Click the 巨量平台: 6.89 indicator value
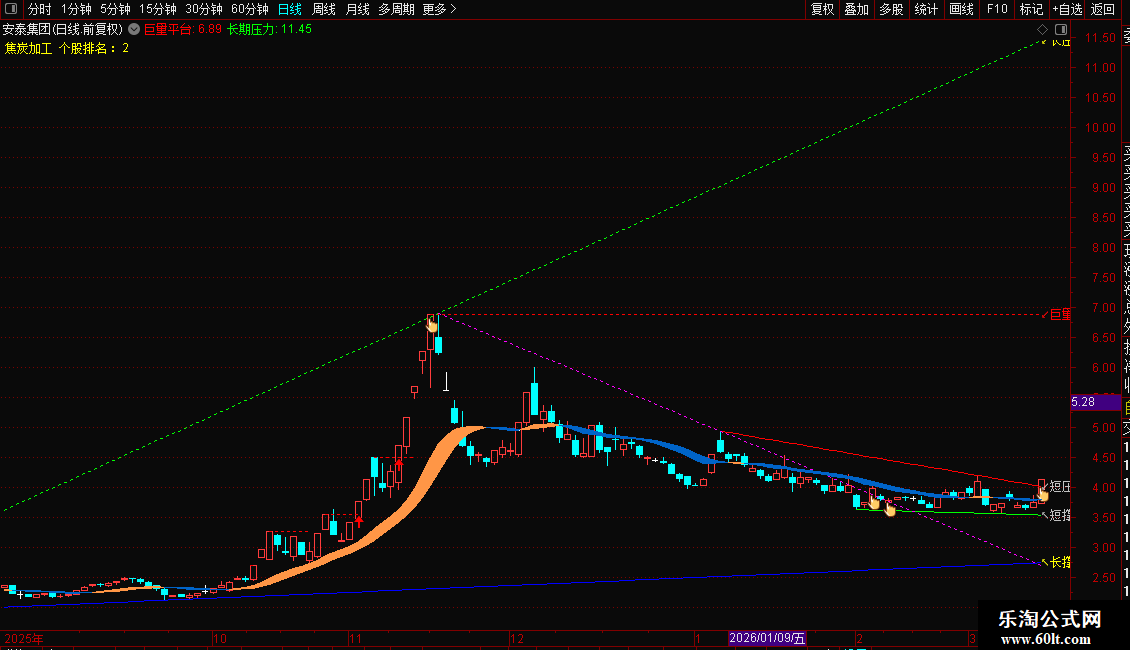This screenshot has height=650, width=1130. [x=183, y=30]
